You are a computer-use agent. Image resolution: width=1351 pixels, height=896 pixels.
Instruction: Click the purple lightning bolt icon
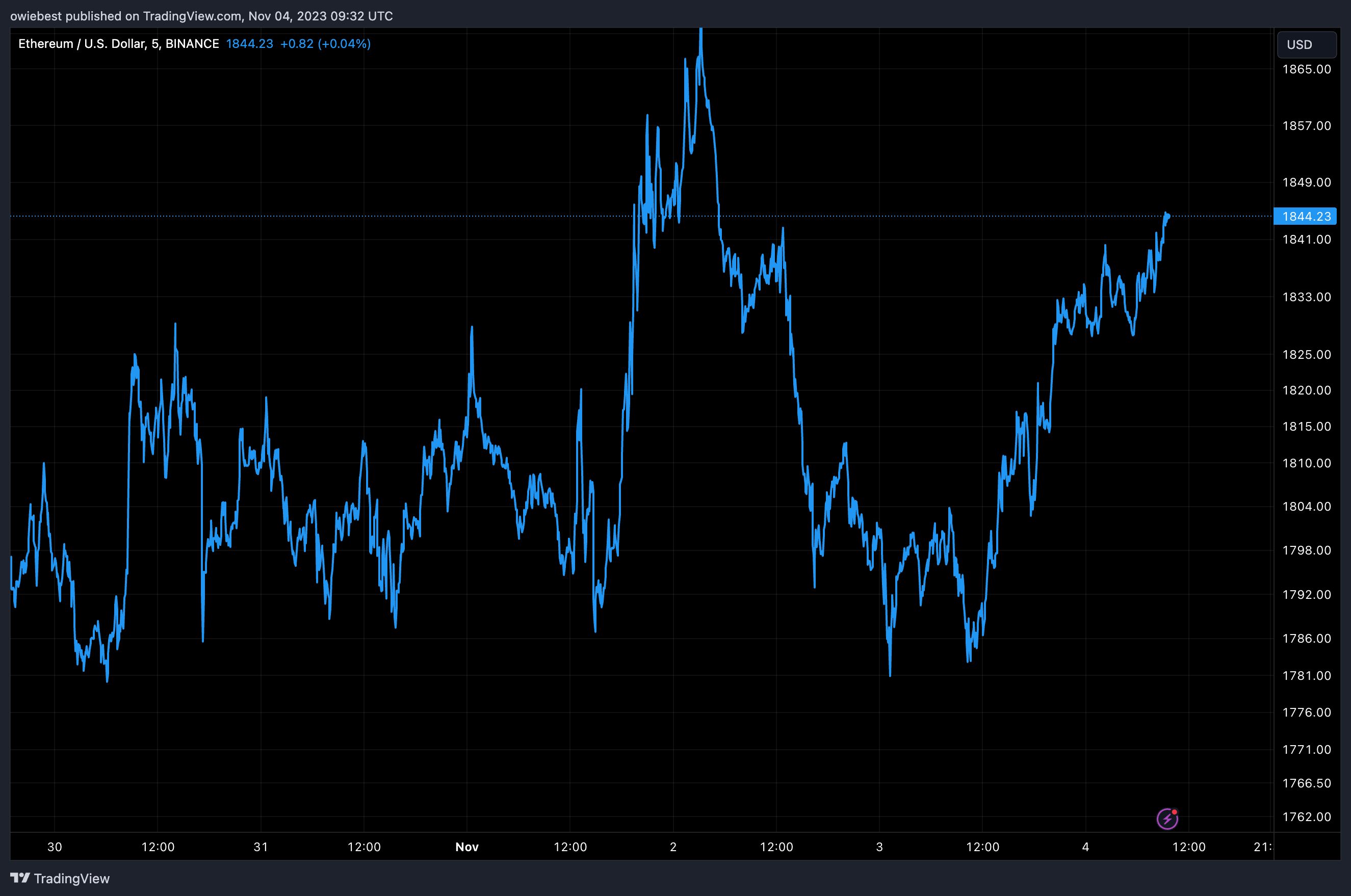[1167, 819]
